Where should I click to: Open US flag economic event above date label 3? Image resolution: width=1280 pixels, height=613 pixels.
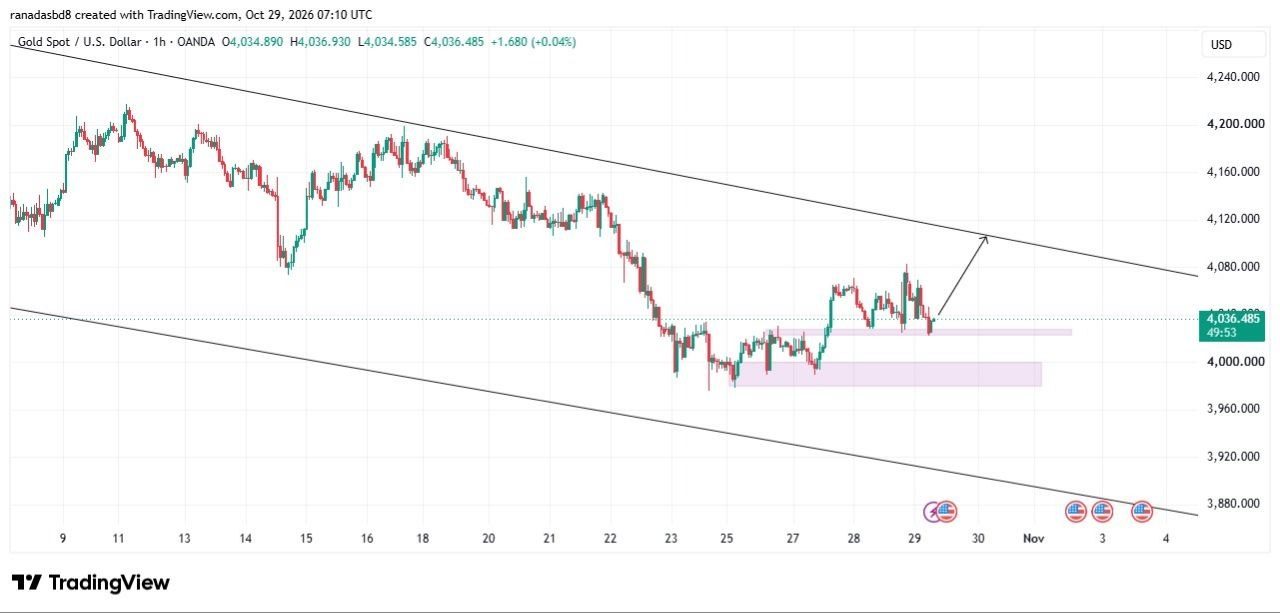pyautogui.click(x=1102, y=512)
